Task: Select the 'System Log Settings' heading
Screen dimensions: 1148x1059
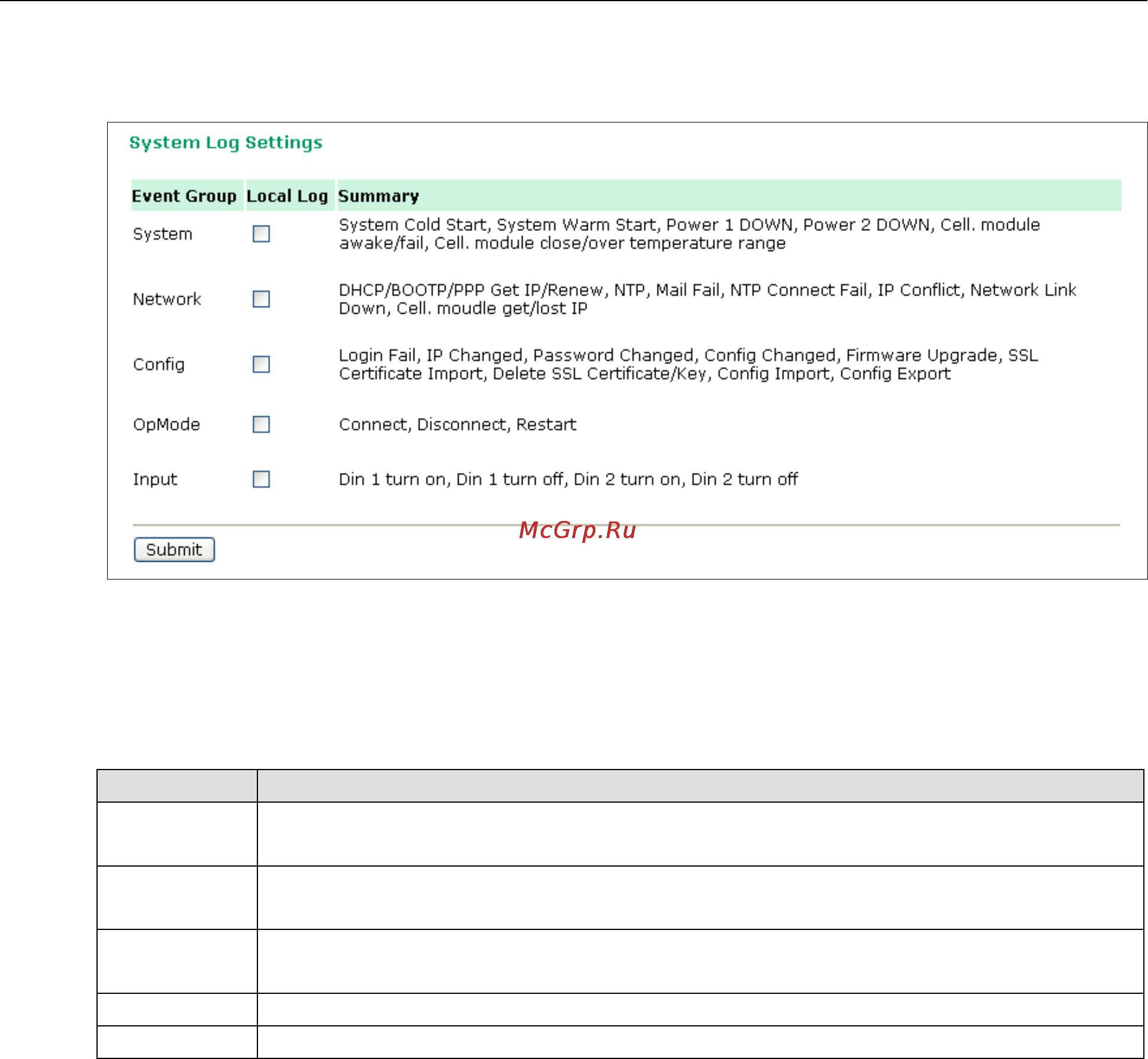Action: pos(226,143)
